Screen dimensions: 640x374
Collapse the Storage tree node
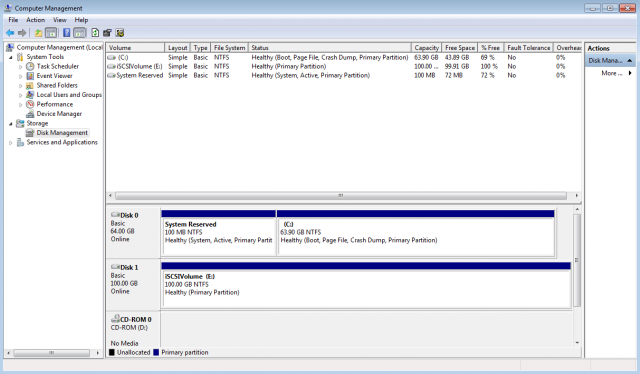coord(11,124)
